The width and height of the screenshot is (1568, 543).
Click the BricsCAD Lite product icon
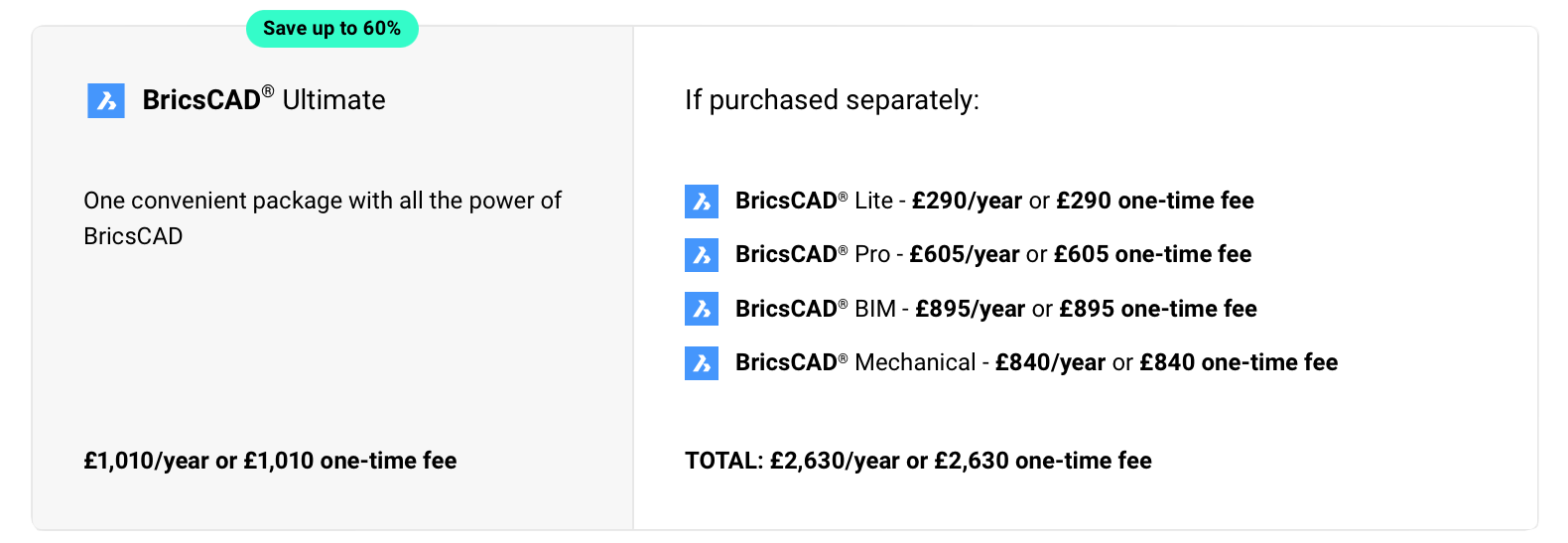click(702, 202)
